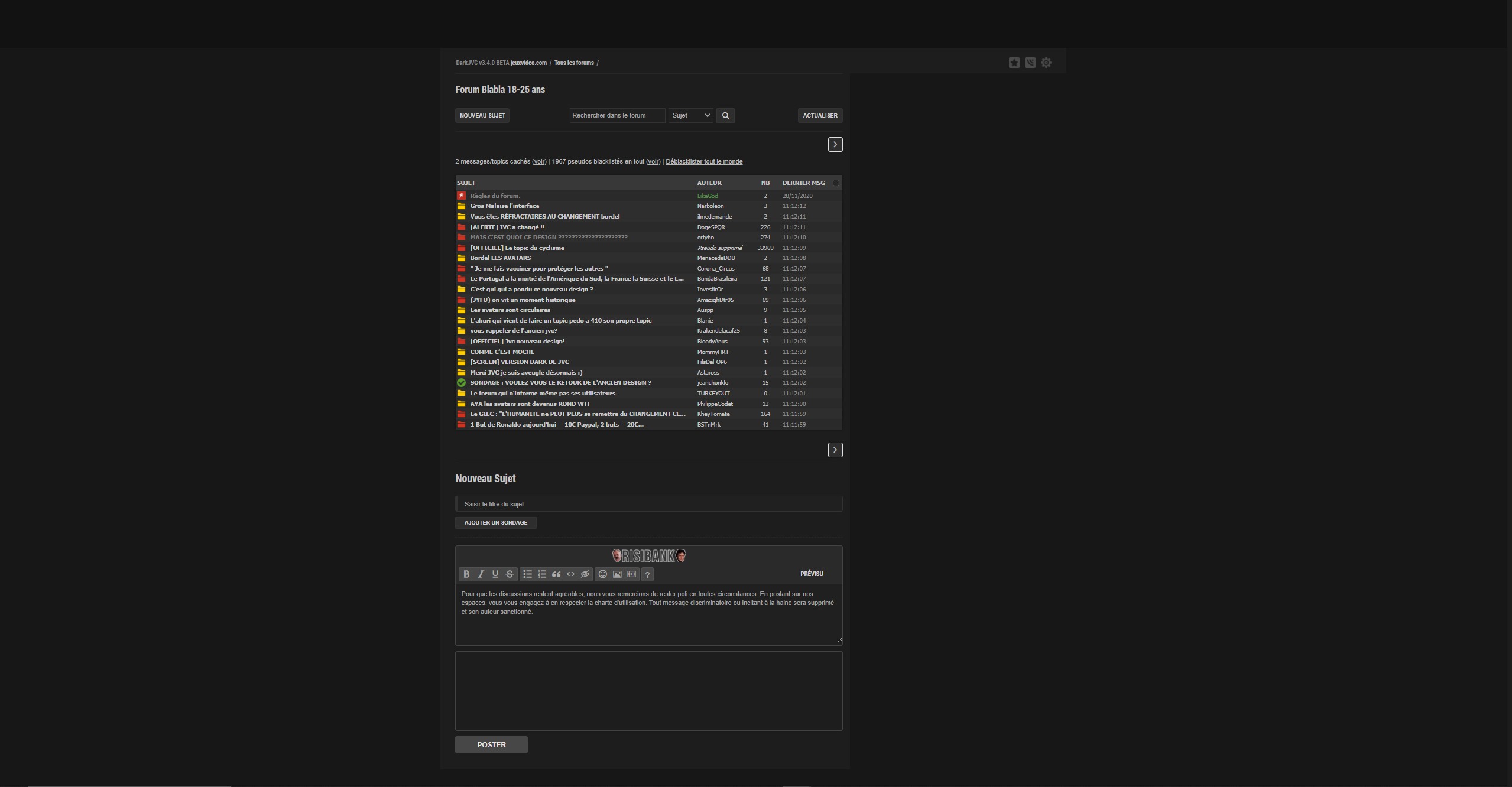Screen dimensions: 1512x787
Task: Click the pinned icon of Règles du forum
Action: [461, 196]
